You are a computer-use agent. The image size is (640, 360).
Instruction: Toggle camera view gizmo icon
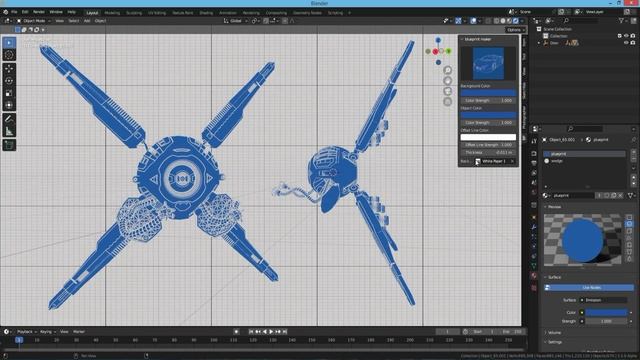(448, 91)
